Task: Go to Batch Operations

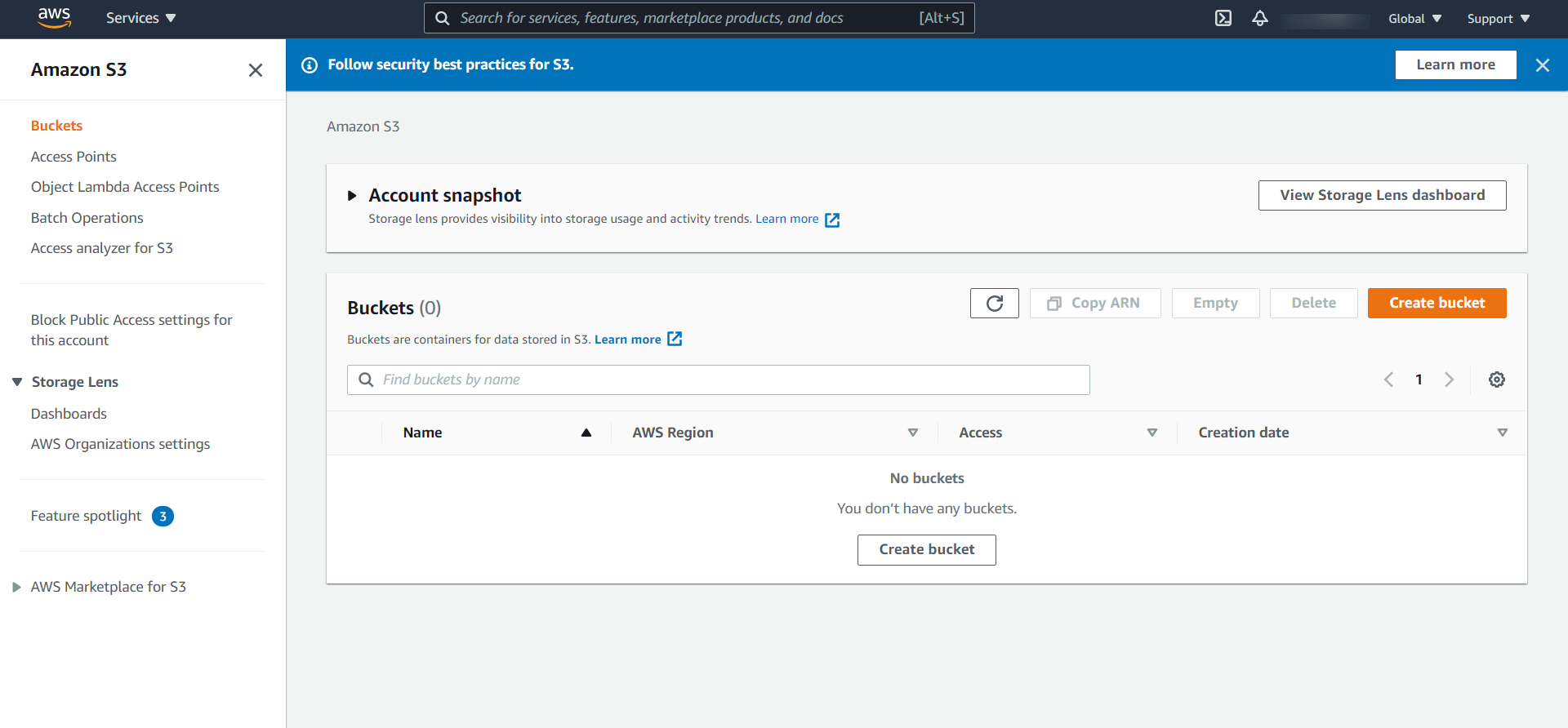Action: point(87,218)
